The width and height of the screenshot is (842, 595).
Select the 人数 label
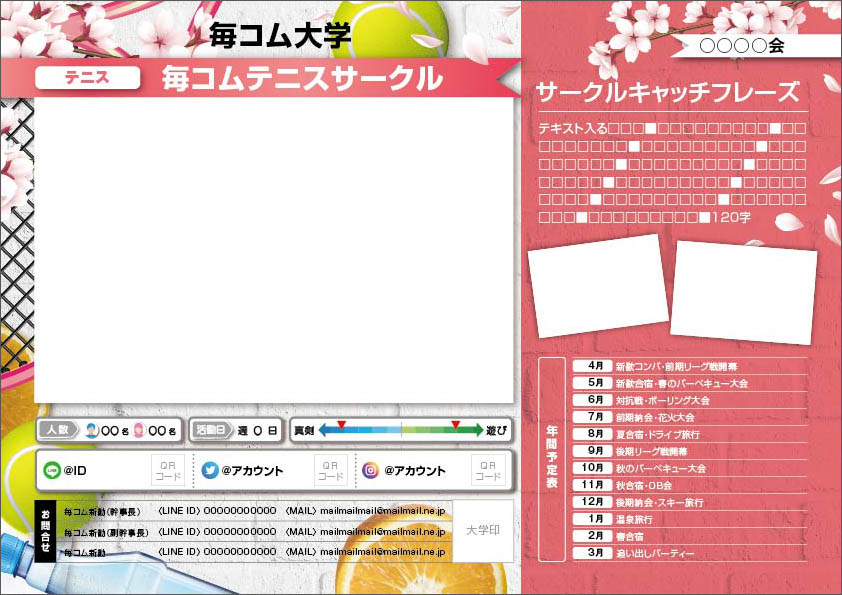point(58,430)
